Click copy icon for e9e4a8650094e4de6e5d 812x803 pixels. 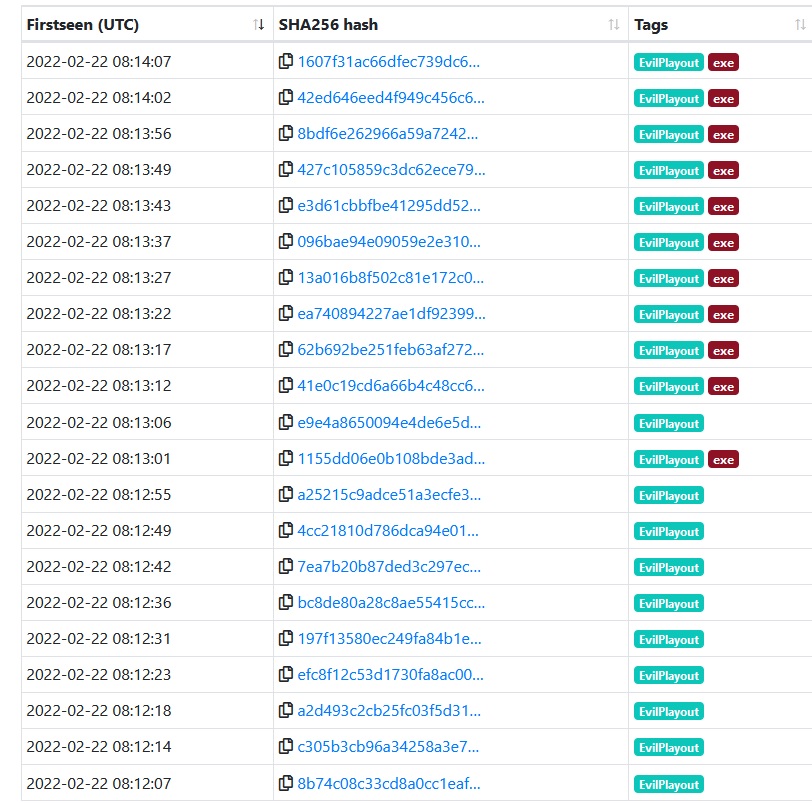[285, 422]
